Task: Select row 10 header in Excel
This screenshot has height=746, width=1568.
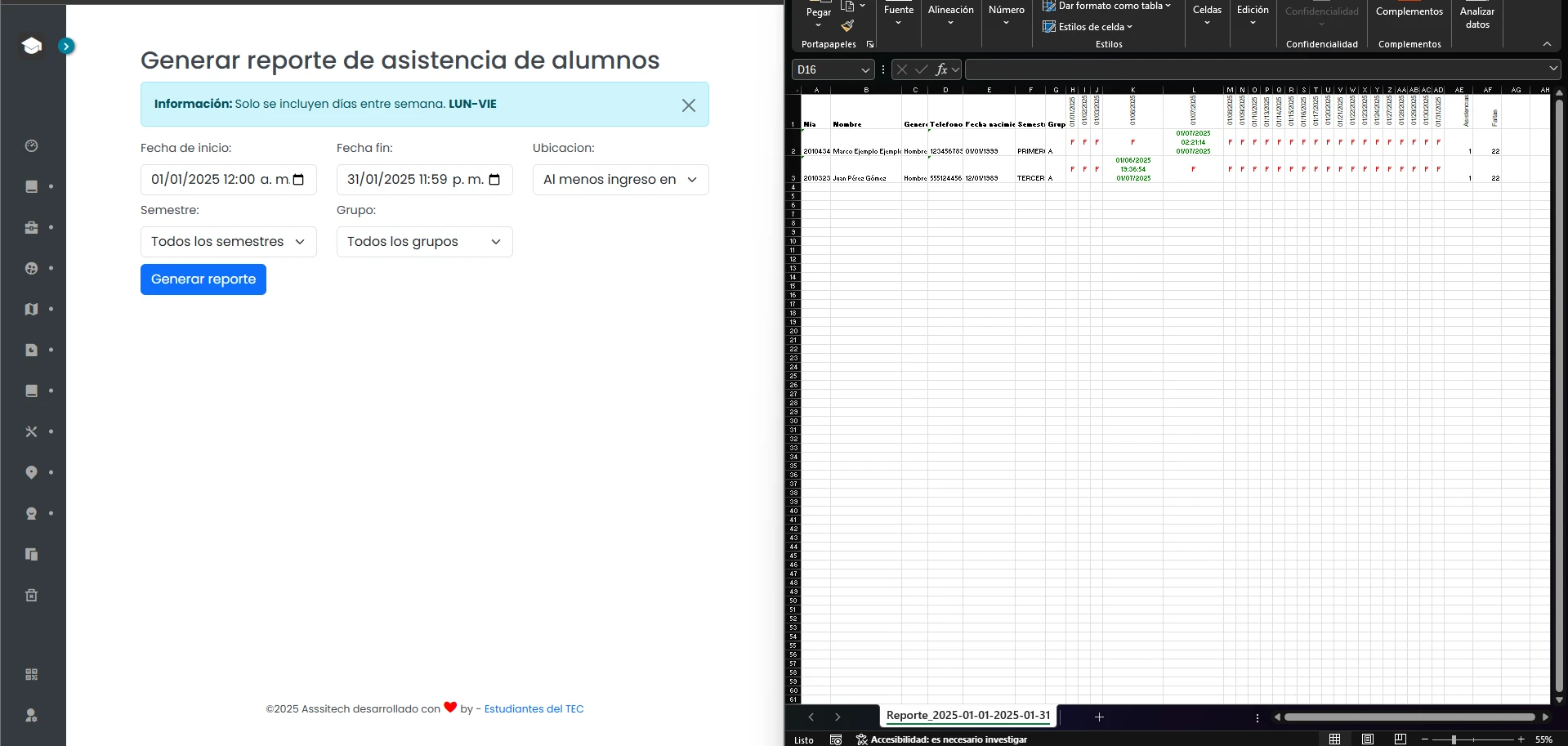Action: (793, 241)
